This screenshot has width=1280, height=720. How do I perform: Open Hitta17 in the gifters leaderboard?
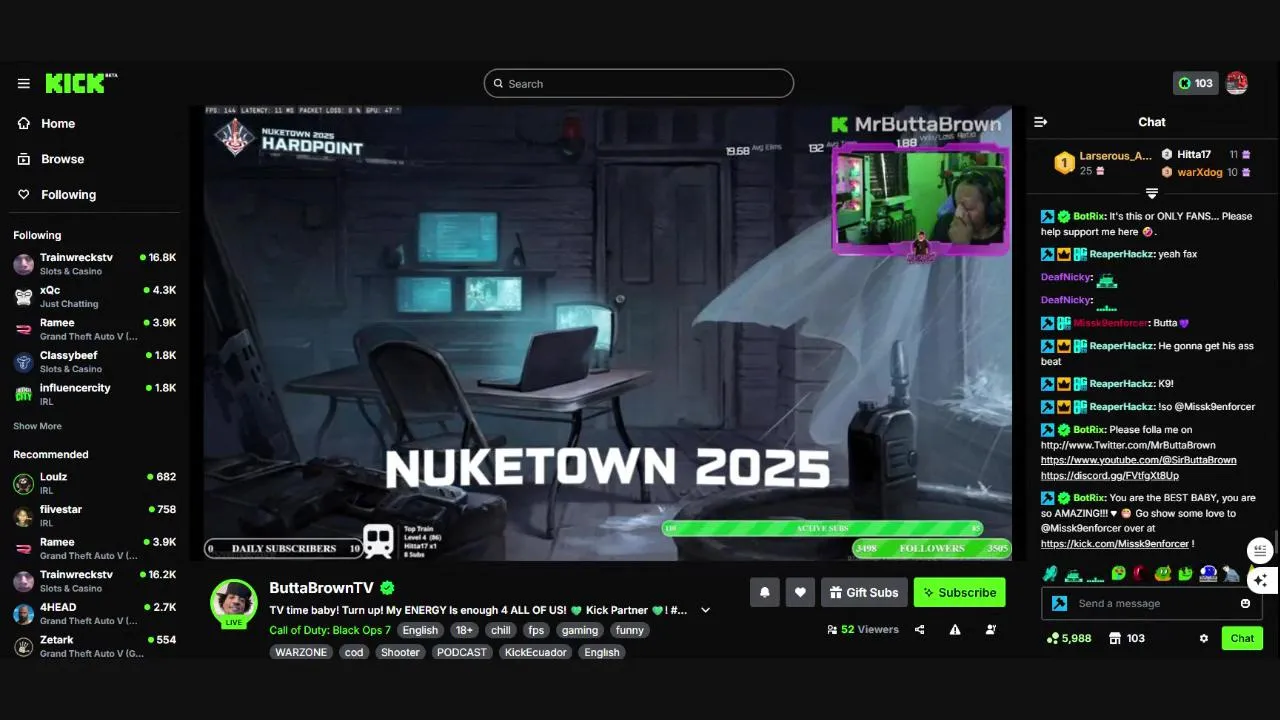[1206, 155]
